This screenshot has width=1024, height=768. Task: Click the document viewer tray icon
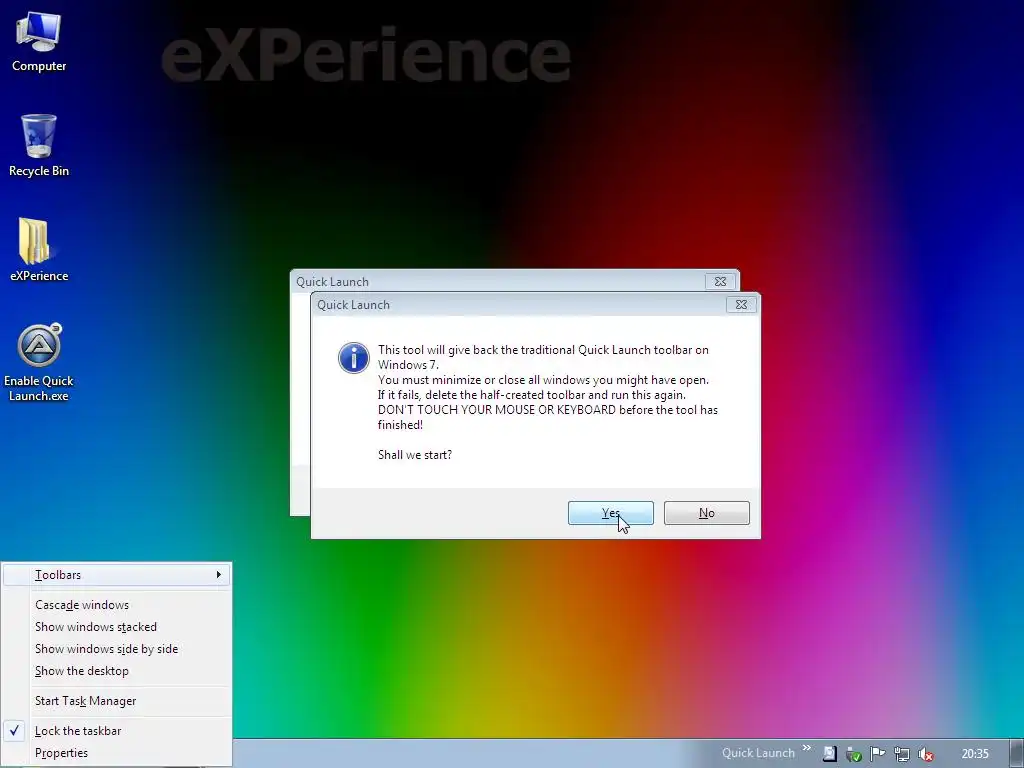pyautogui.click(x=829, y=754)
